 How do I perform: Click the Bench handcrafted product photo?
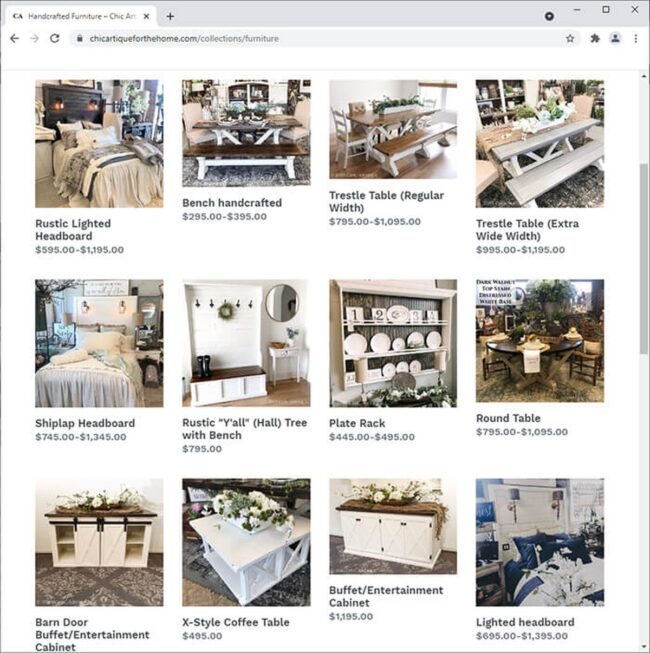pos(246,133)
